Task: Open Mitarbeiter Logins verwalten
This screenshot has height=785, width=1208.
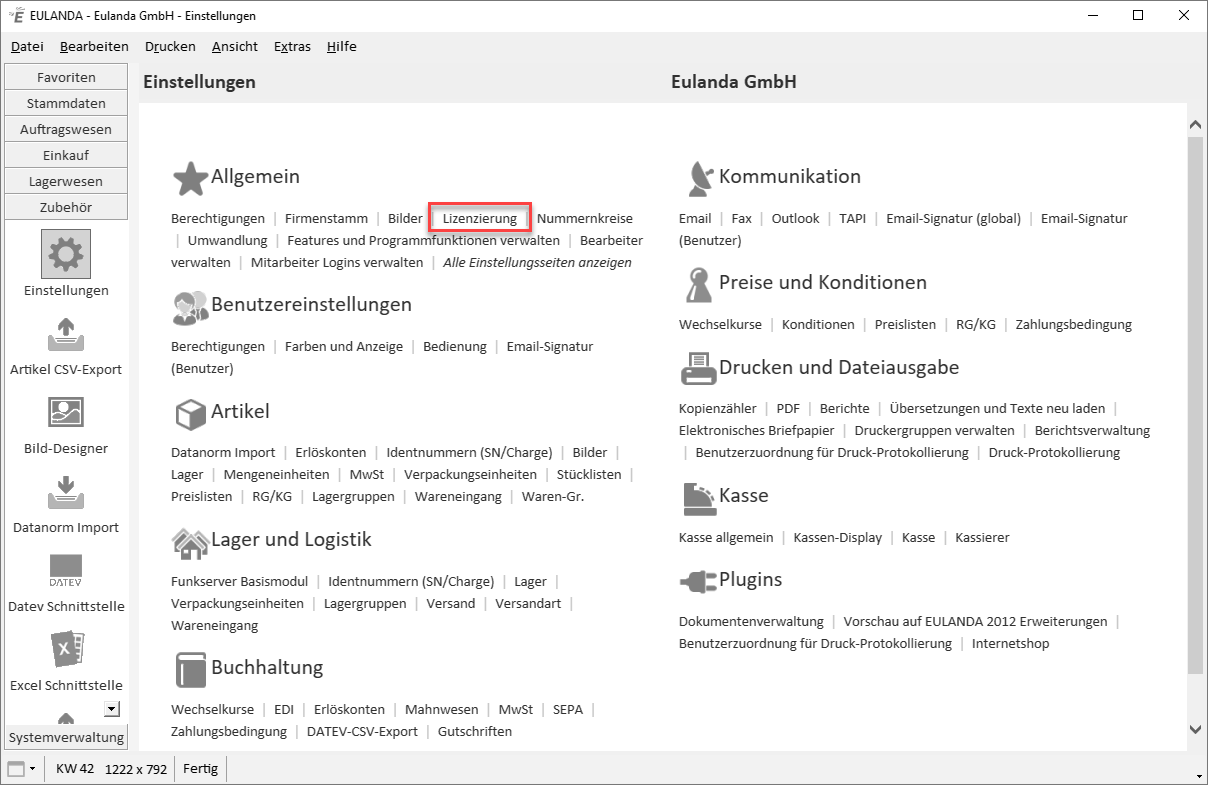Action: pos(337,262)
